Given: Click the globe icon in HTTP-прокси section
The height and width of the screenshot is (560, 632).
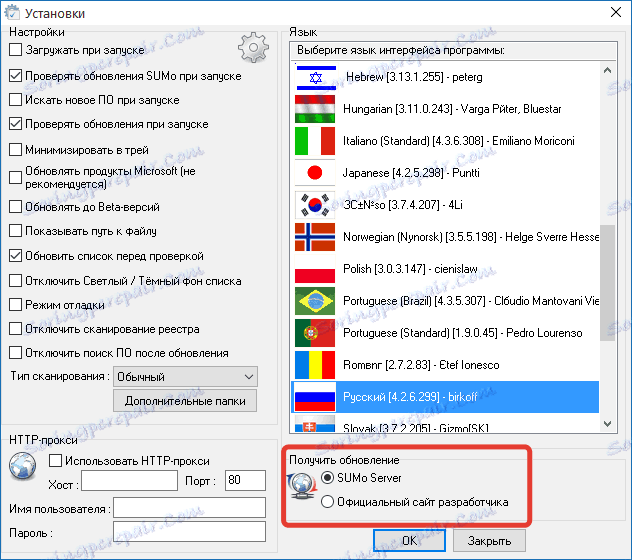Looking at the screenshot, I should pos(23,466).
